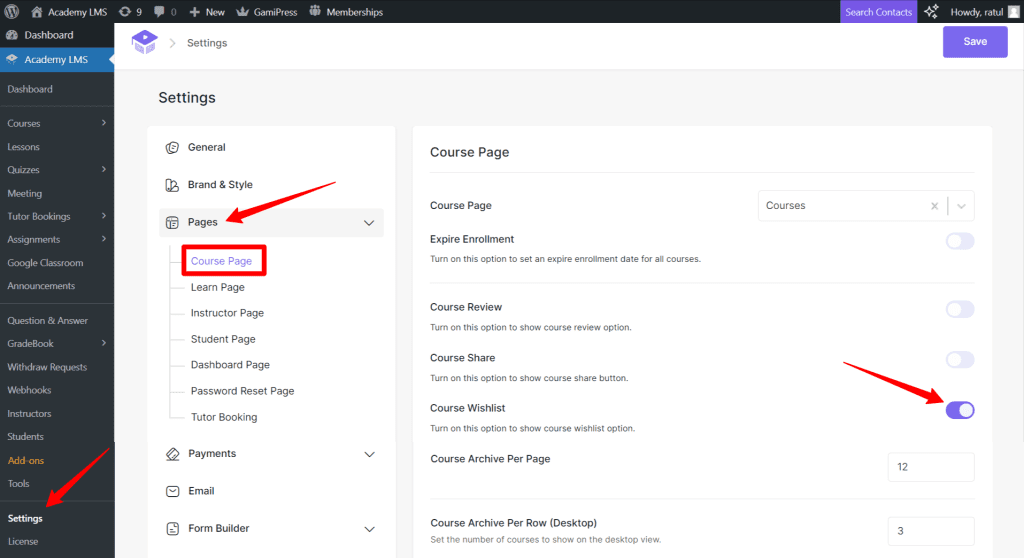Click the updates refresh icon
This screenshot has height=558, width=1024.
(125, 12)
